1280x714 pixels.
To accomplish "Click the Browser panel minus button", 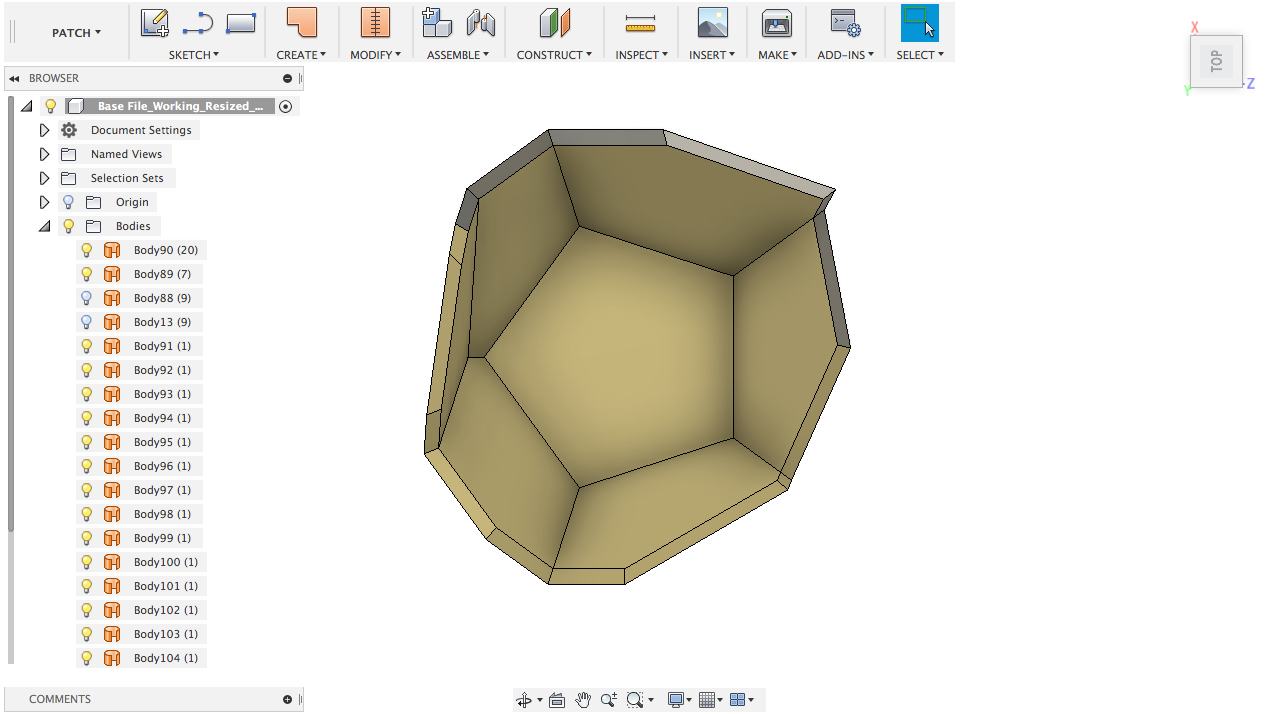I will tap(288, 78).
